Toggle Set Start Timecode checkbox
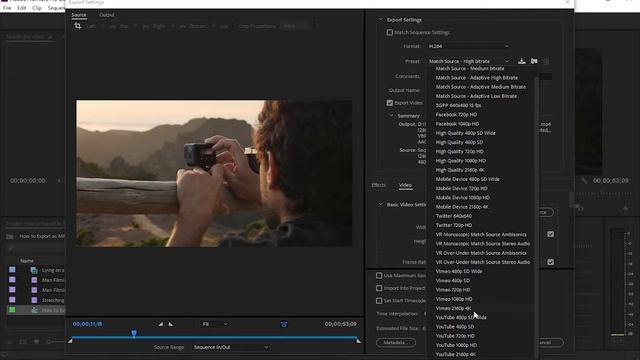Viewport: 640px width, 360px height. tap(379, 301)
